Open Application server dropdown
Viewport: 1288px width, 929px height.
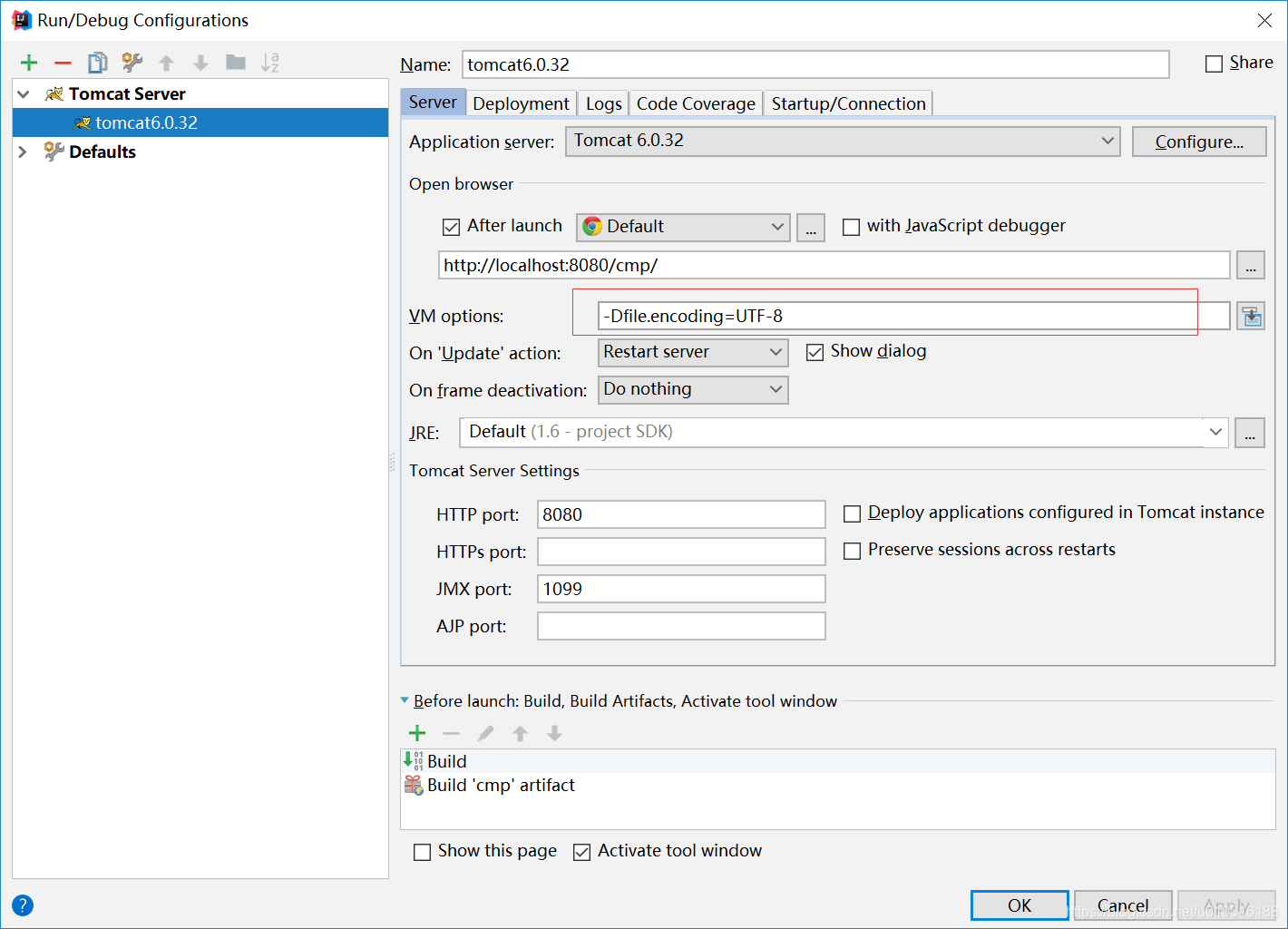click(843, 142)
